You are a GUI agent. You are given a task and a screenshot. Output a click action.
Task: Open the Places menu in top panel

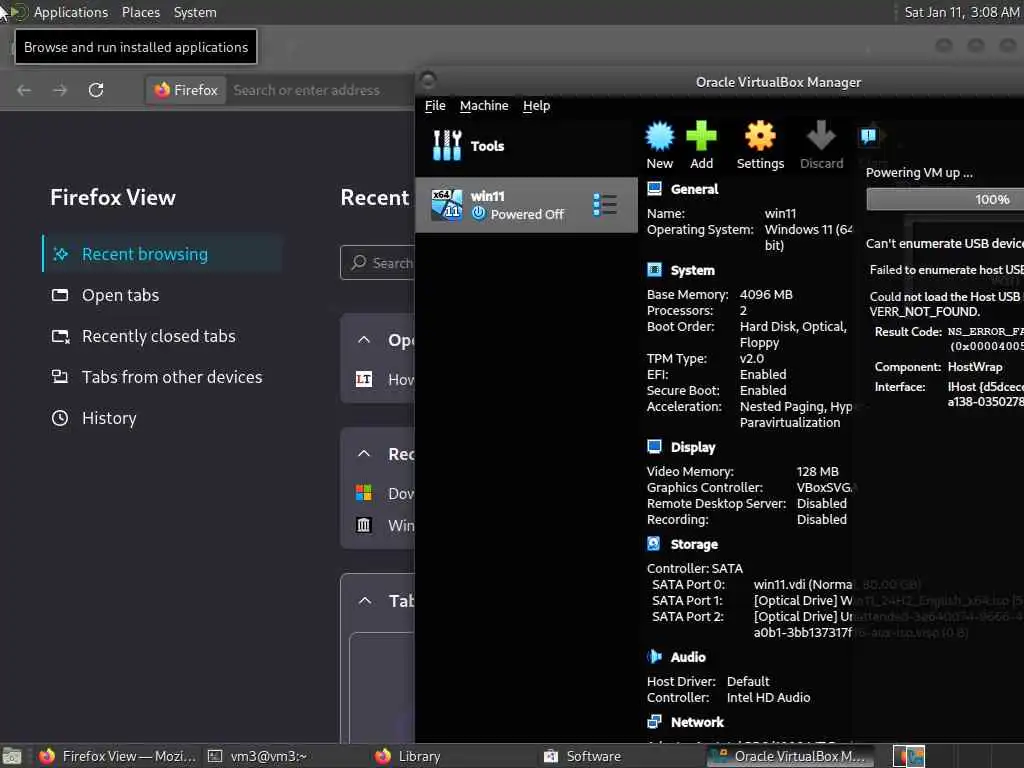[140, 12]
